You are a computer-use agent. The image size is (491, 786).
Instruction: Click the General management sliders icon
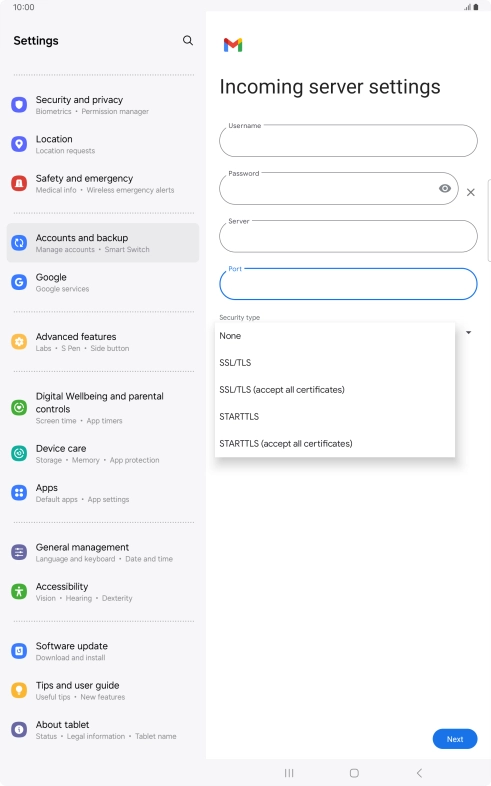click(19, 552)
